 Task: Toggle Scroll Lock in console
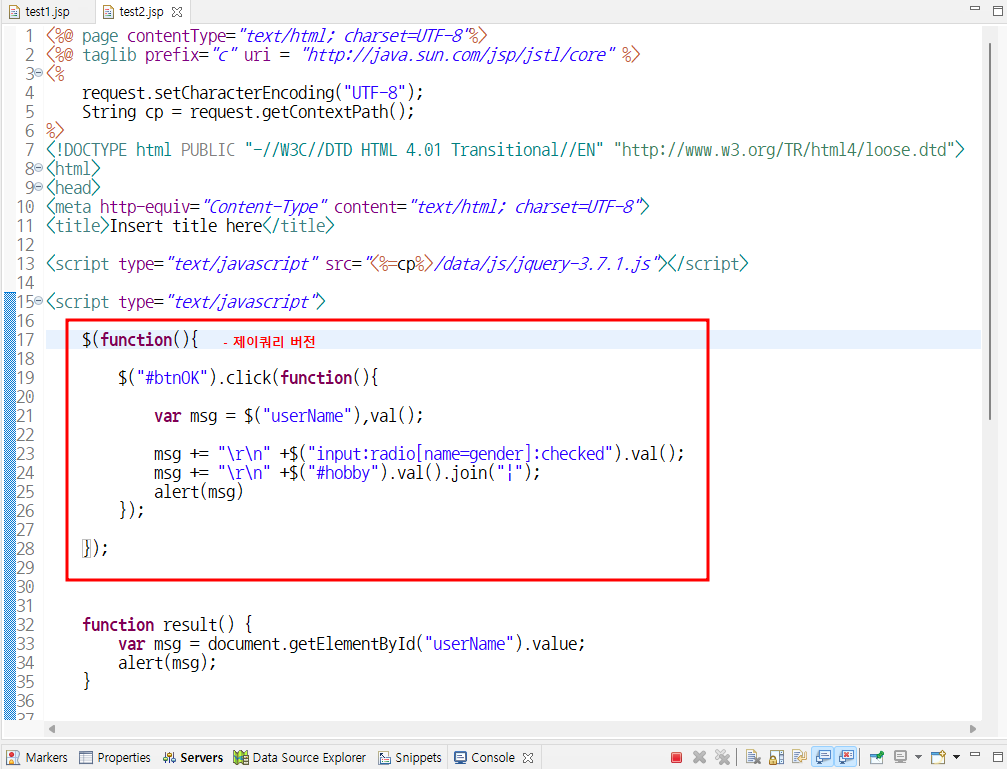coord(776,757)
